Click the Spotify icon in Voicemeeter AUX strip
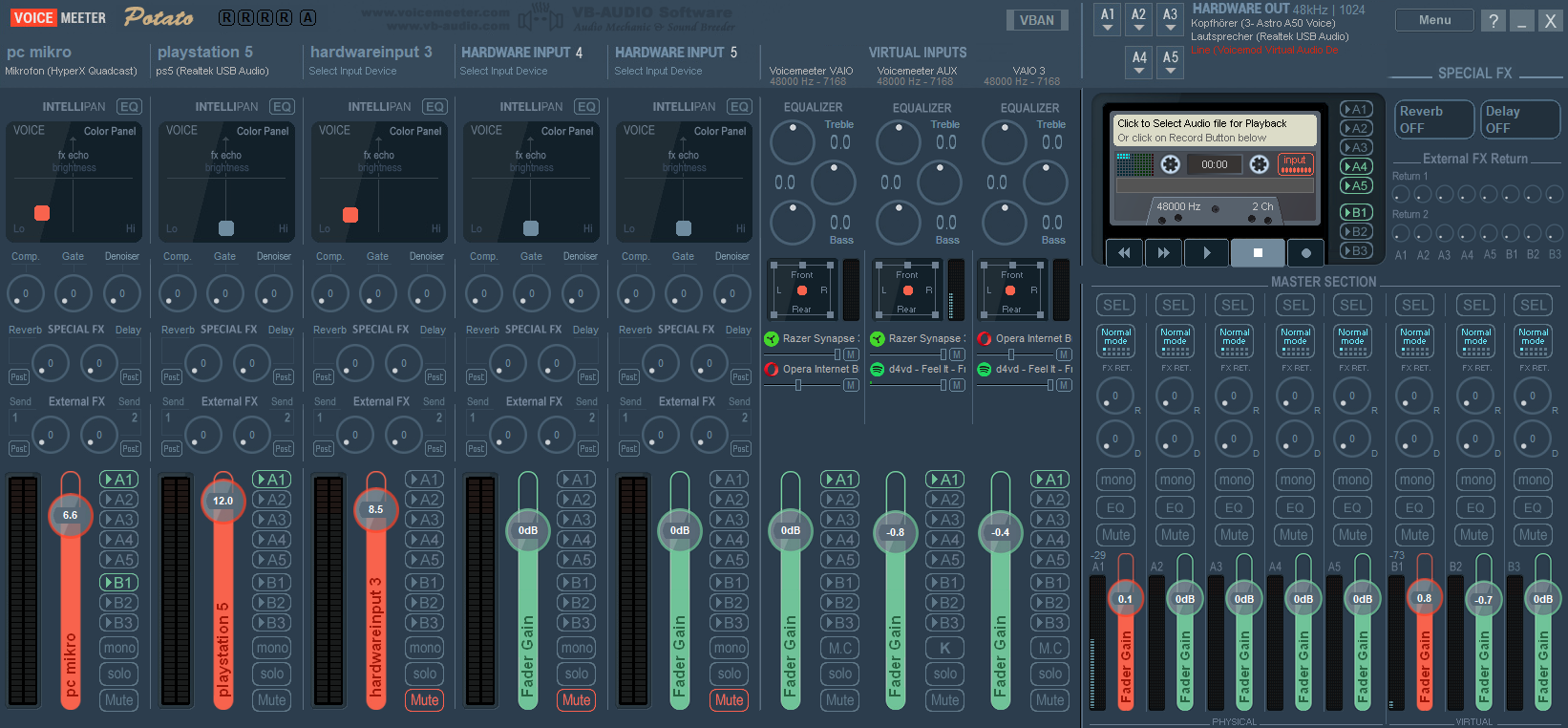1568x728 pixels. coord(878,369)
